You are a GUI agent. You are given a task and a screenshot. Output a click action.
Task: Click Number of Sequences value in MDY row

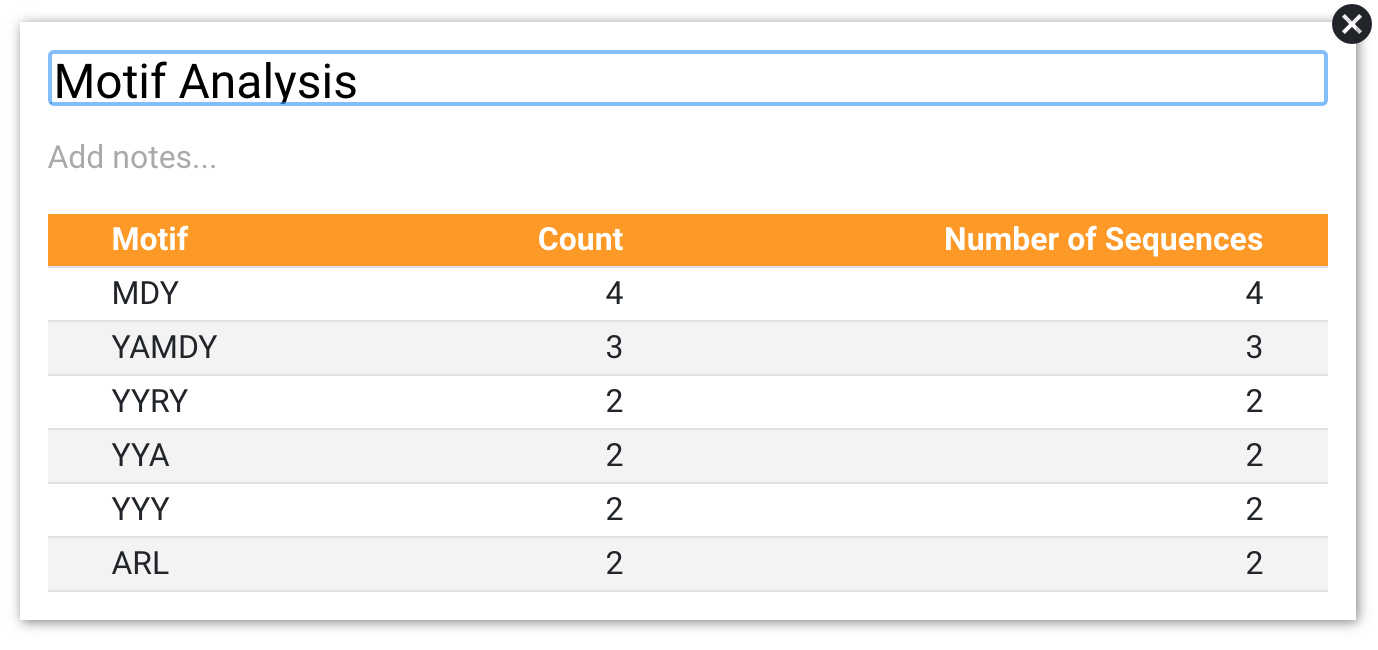(x=1254, y=294)
